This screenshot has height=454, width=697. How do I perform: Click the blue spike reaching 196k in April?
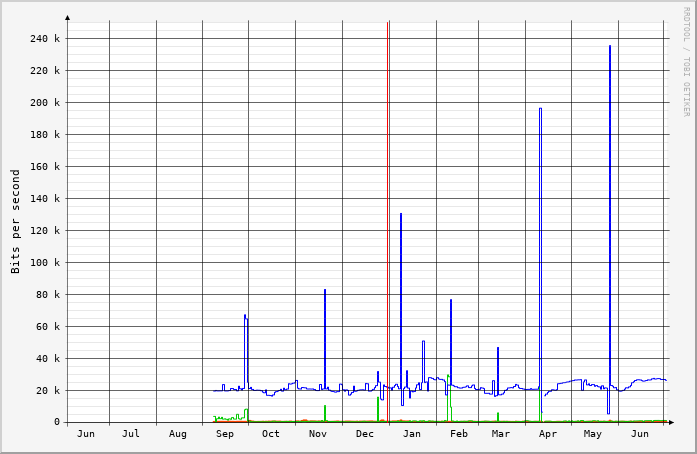(540, 249)
